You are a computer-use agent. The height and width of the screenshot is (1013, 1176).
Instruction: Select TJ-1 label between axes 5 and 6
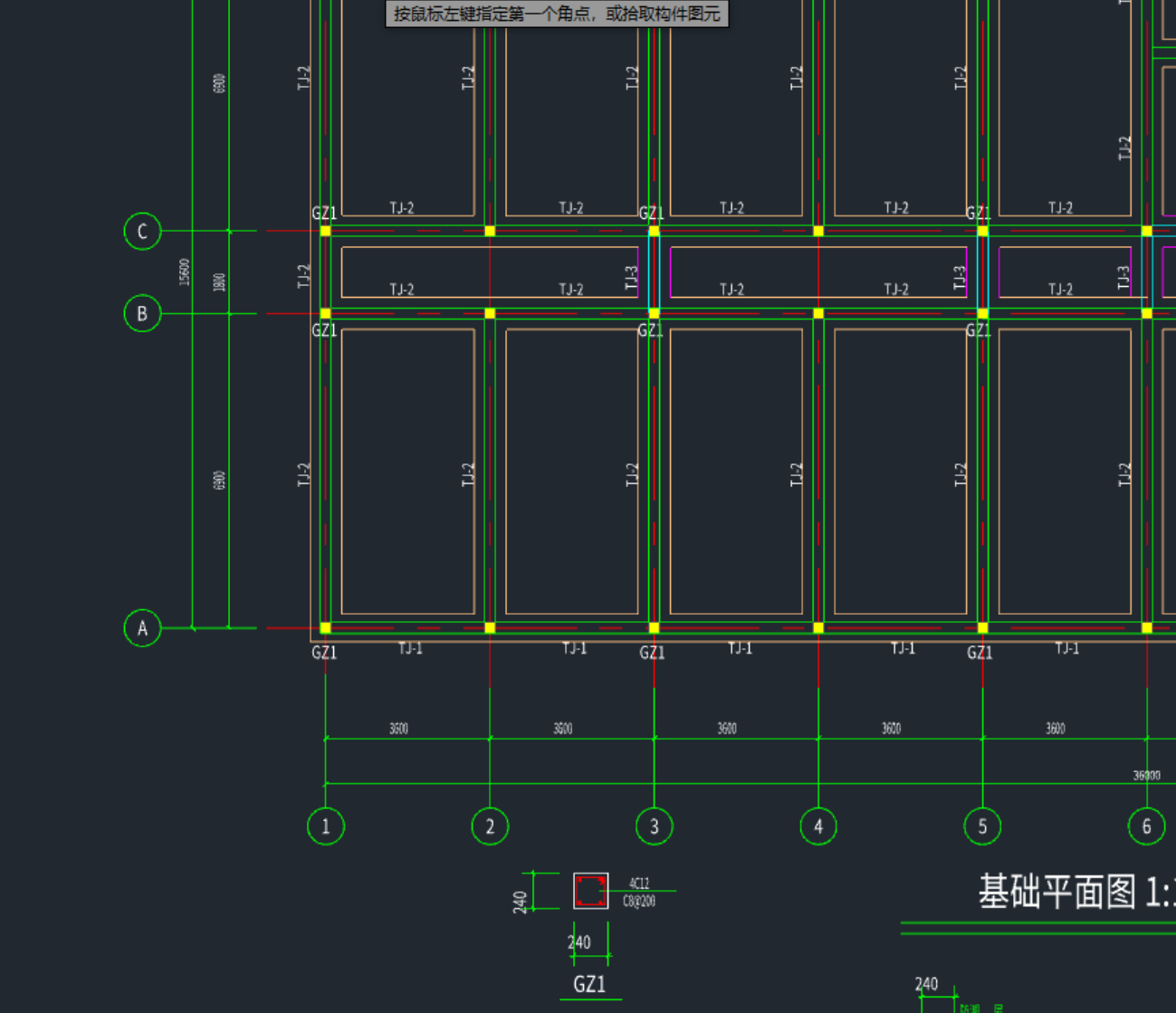1066,648
